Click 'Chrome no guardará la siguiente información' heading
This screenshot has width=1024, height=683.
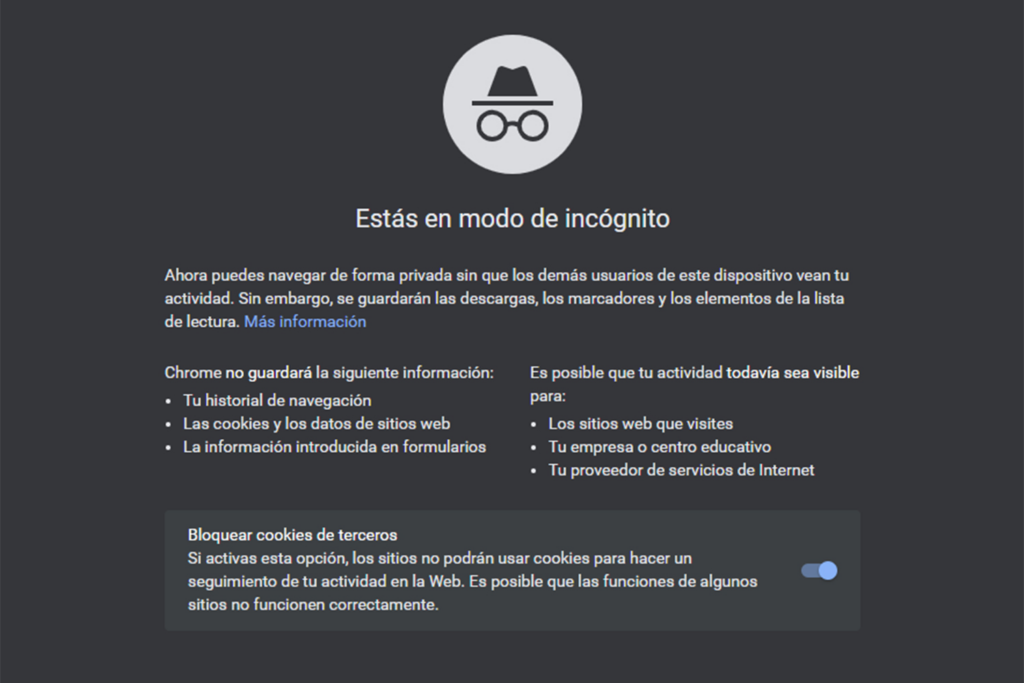(329, 373)
